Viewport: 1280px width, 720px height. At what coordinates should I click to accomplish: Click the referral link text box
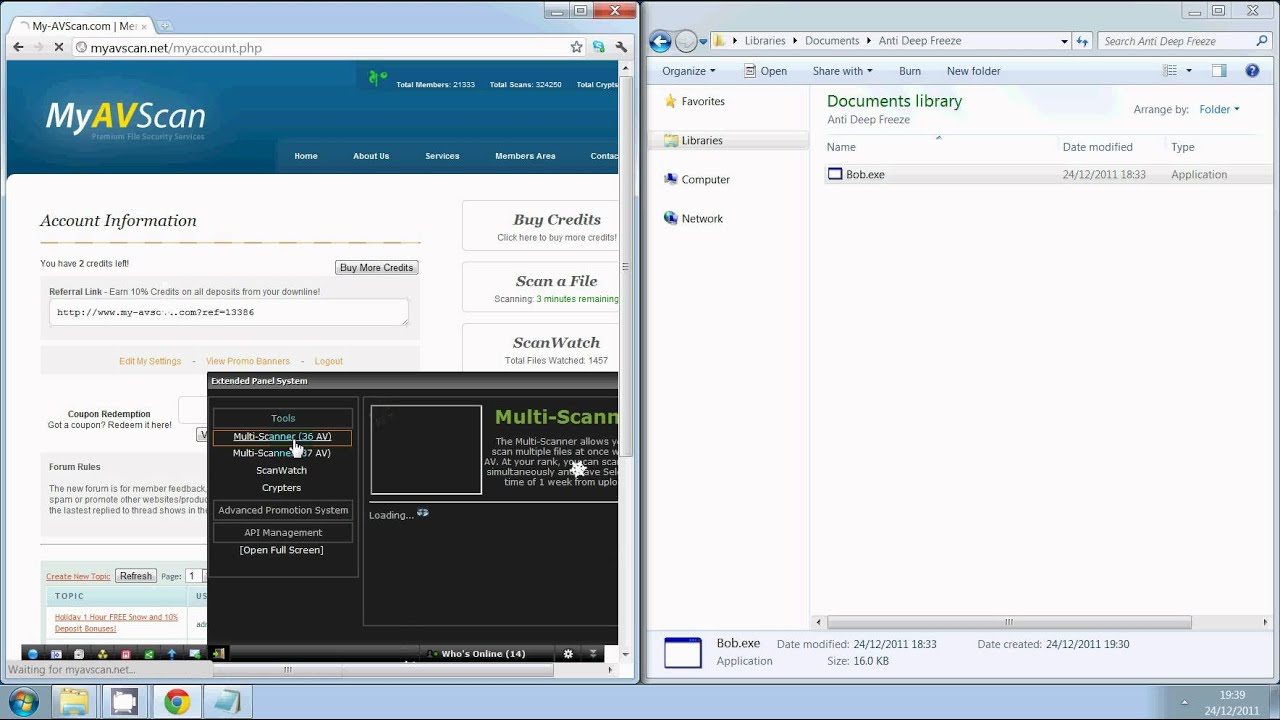tap(229, 312)
